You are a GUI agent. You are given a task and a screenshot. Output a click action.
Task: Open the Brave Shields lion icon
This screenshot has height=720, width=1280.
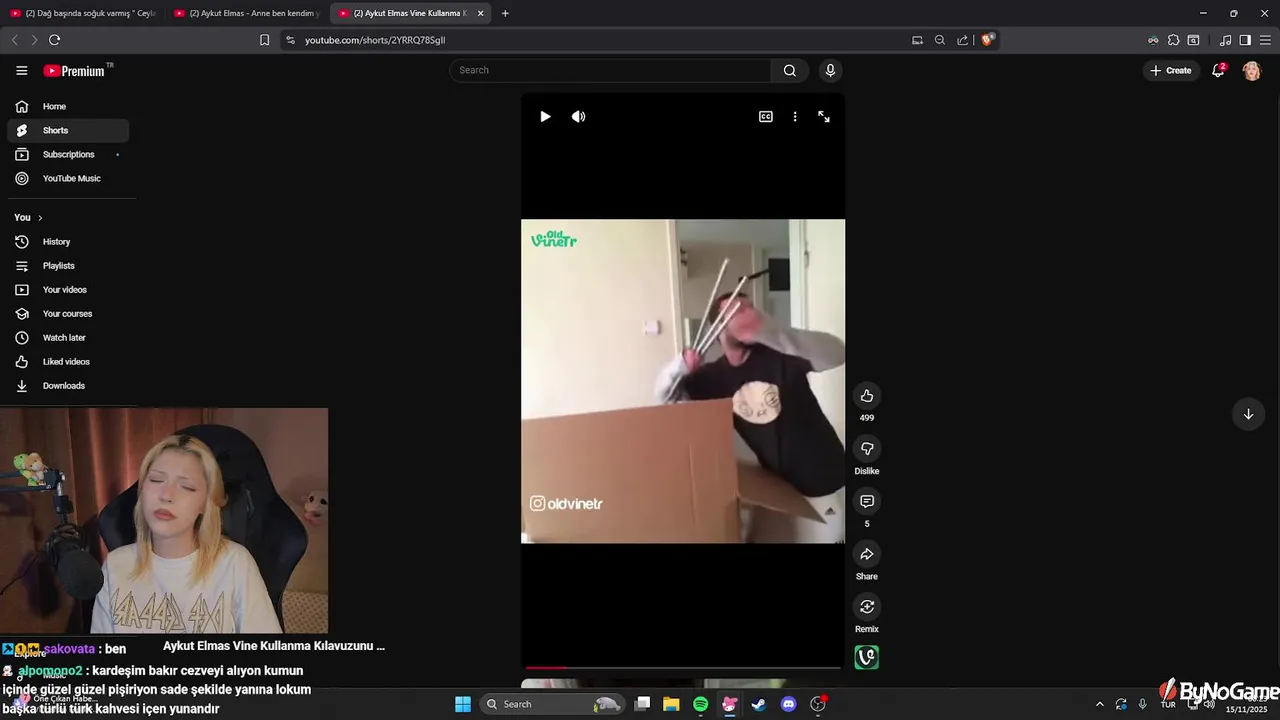(988, 40)
